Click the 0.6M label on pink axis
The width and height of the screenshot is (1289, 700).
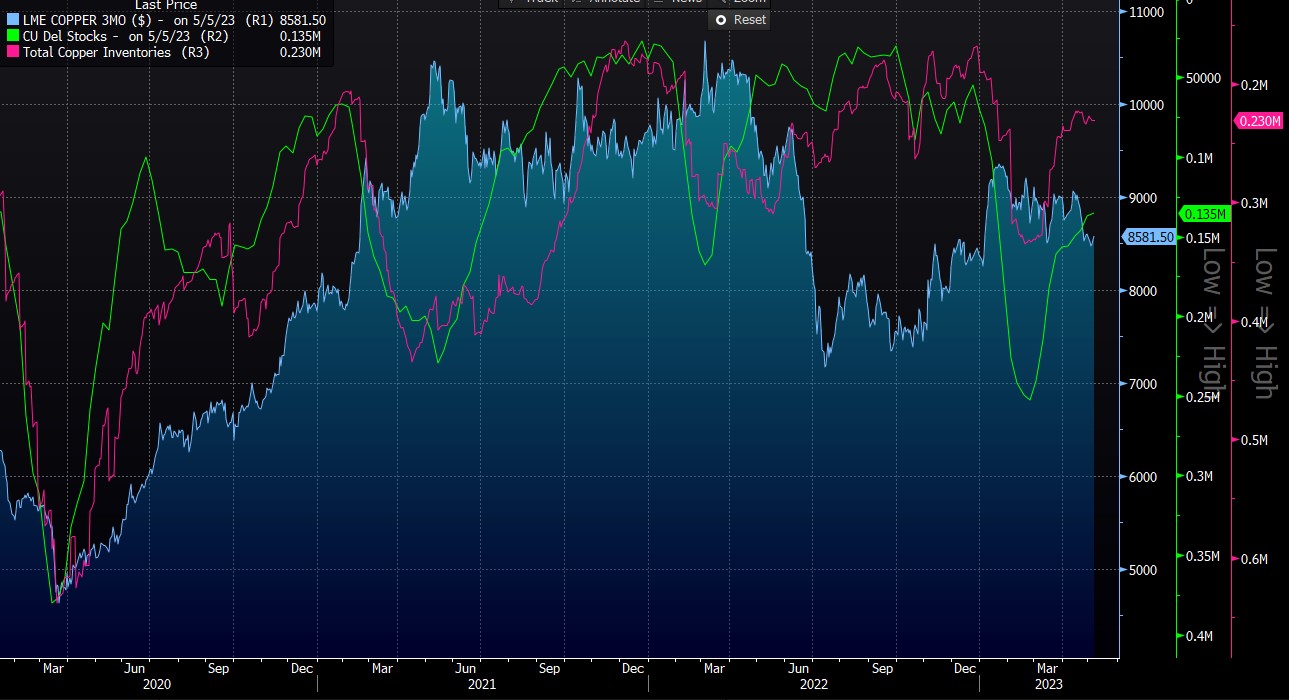click(1254, 559)
